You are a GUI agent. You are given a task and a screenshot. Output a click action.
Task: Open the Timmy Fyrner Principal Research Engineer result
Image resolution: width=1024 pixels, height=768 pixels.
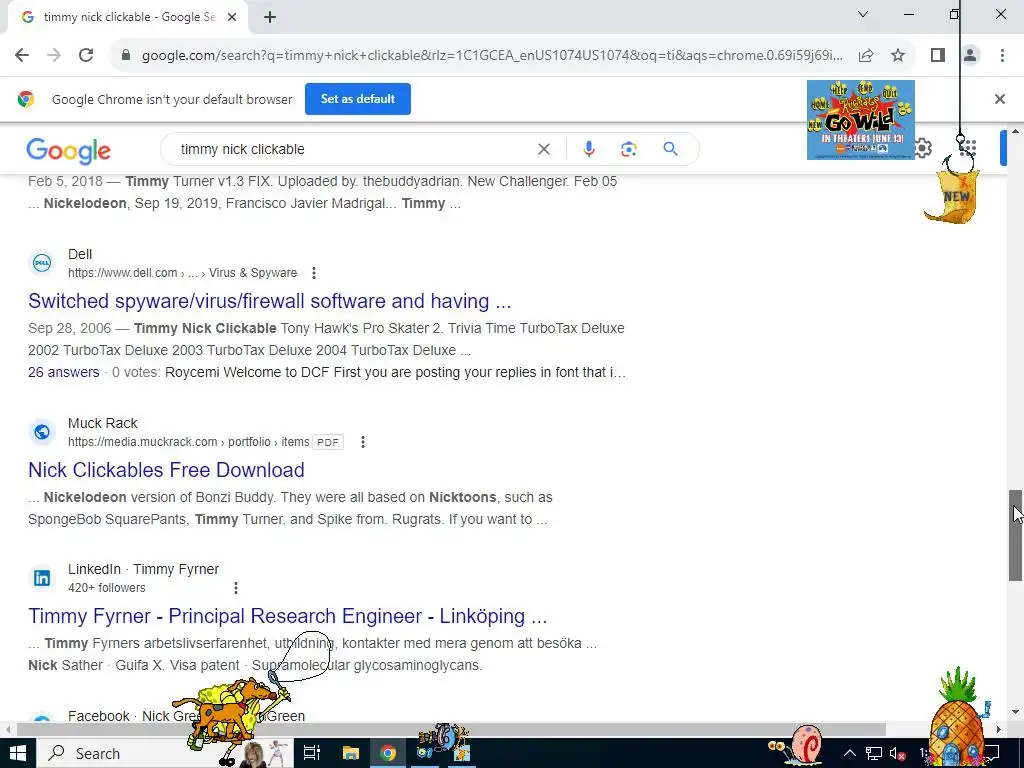(287, 616)
